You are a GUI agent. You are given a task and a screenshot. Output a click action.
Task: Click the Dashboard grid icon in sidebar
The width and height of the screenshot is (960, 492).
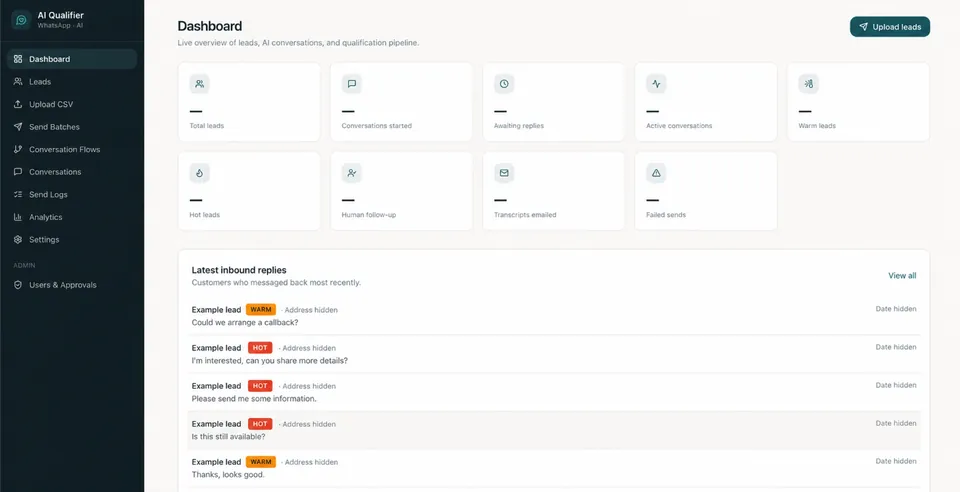[18, 59]
